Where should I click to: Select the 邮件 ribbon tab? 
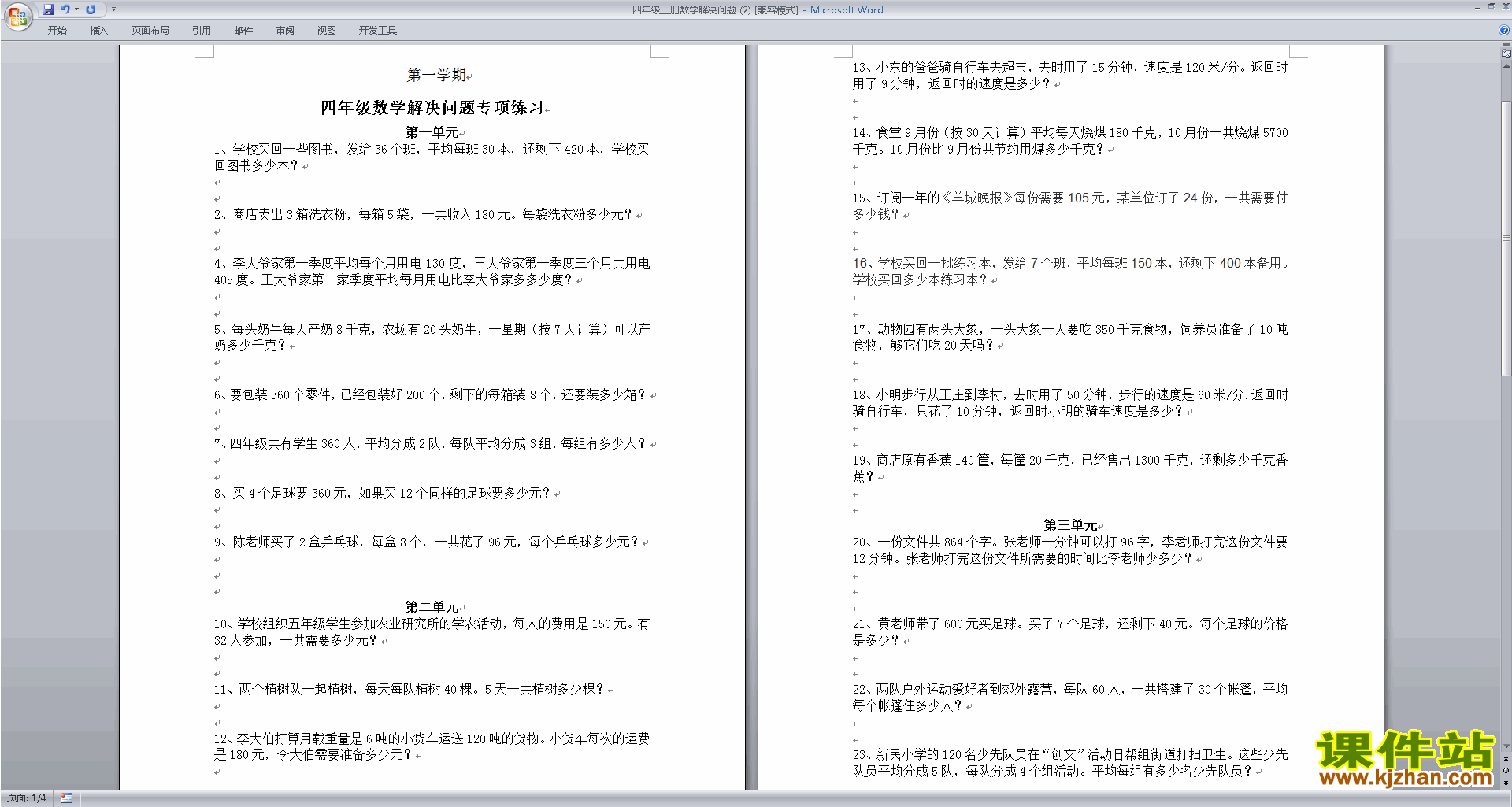pos(243,31)
